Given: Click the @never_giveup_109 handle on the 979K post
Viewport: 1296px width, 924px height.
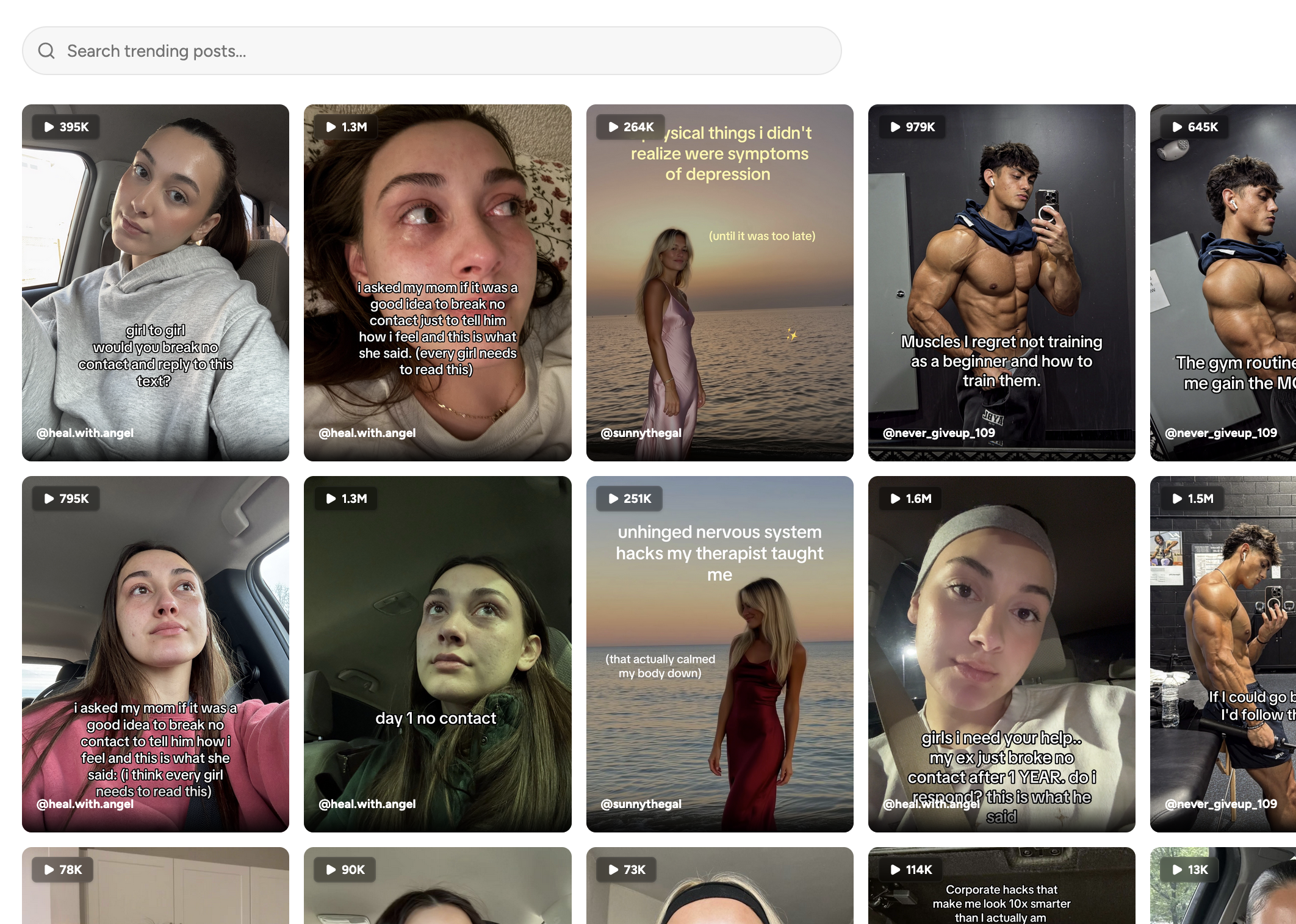Looking at the screenshot, I should [x=938, y=433].
